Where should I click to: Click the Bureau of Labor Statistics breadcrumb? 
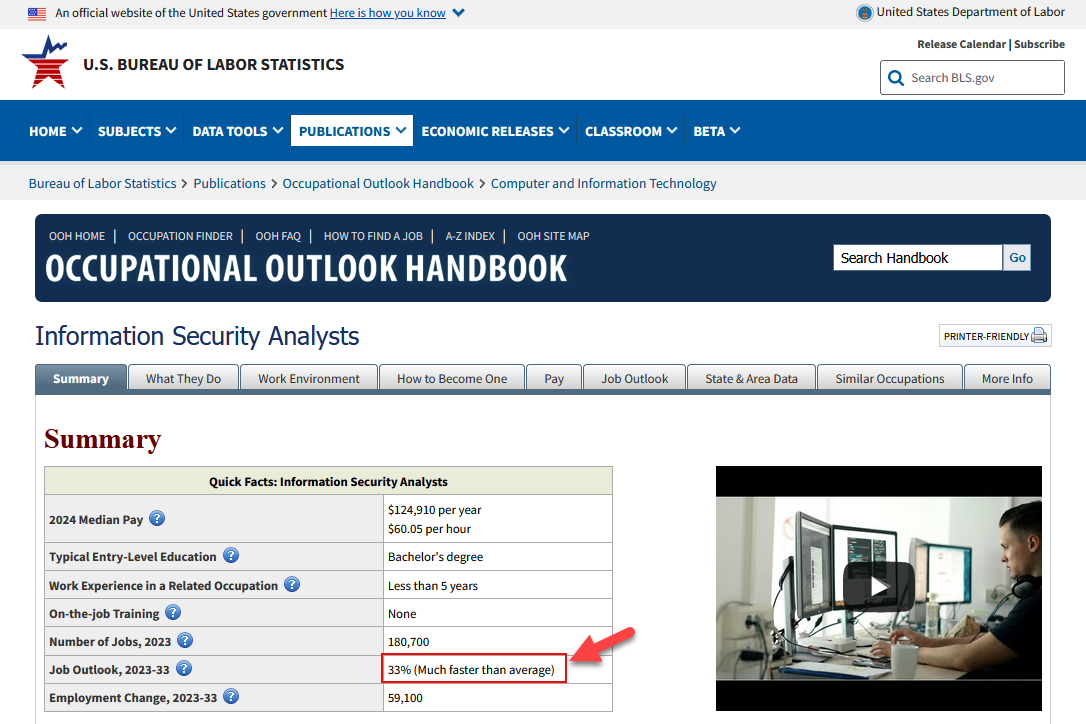103,184
